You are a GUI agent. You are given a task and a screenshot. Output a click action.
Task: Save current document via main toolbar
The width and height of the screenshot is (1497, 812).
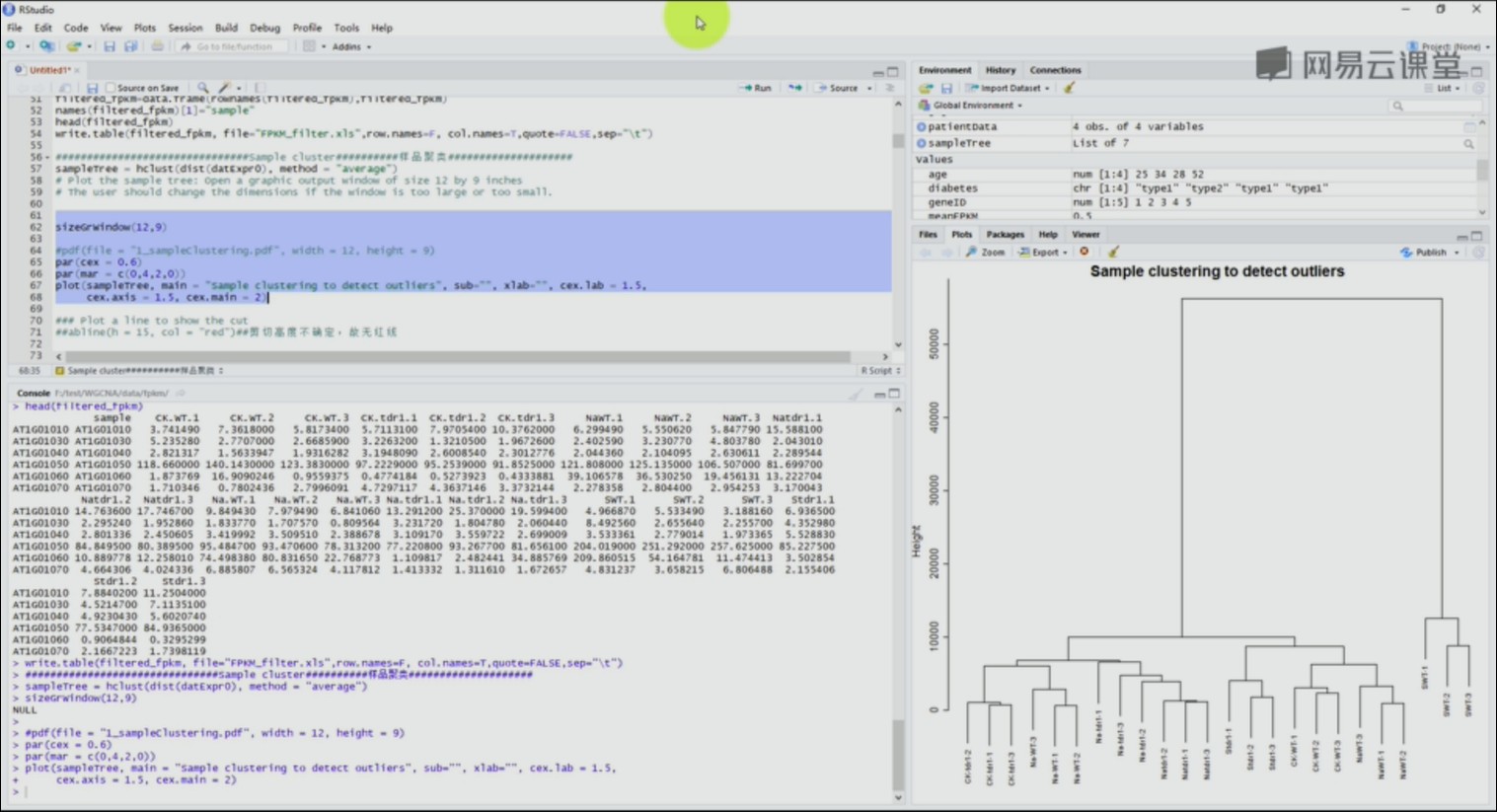tap(110, 46)
